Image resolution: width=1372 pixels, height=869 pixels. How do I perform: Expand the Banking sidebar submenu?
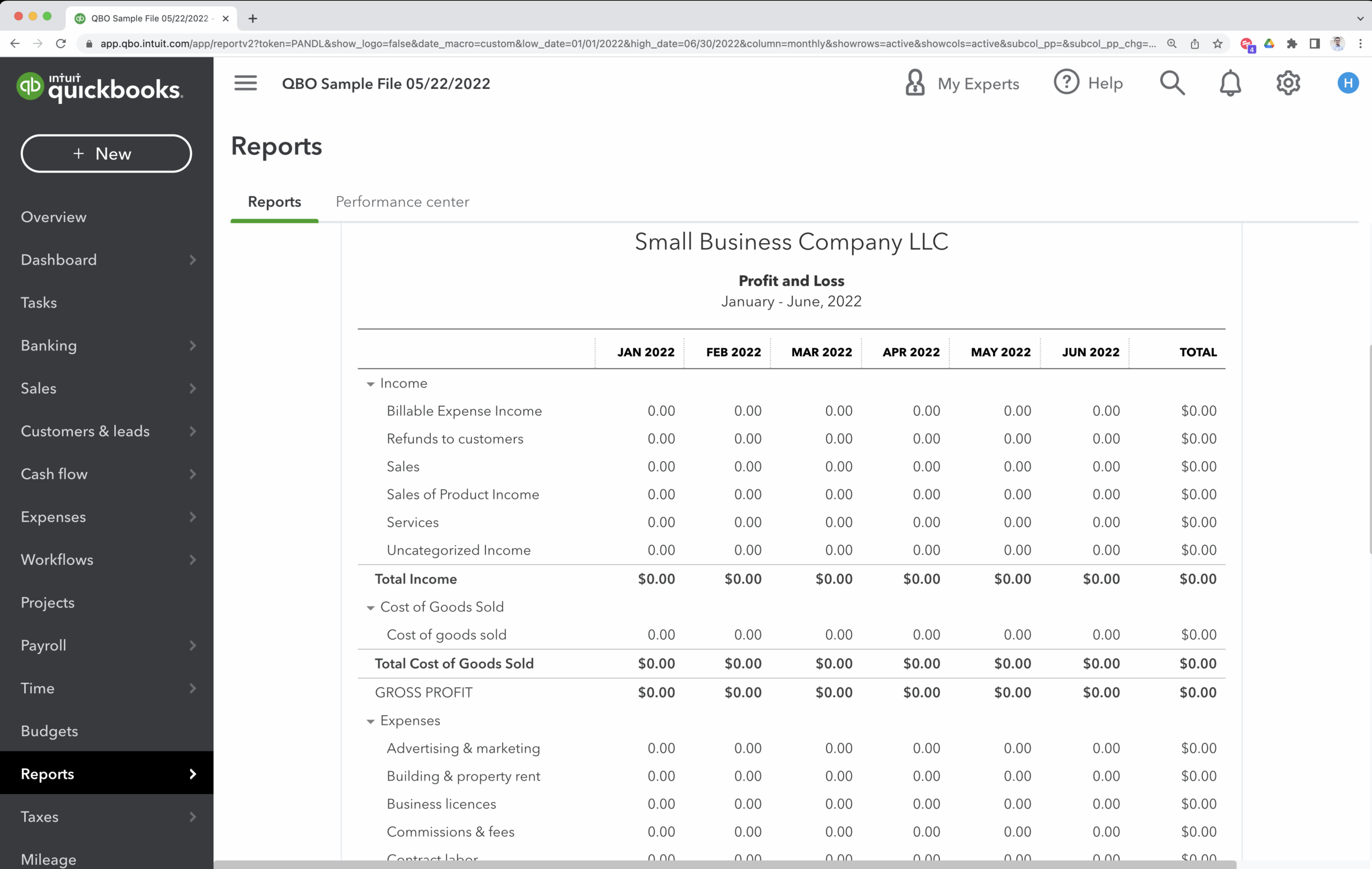(x=192, y=346)
